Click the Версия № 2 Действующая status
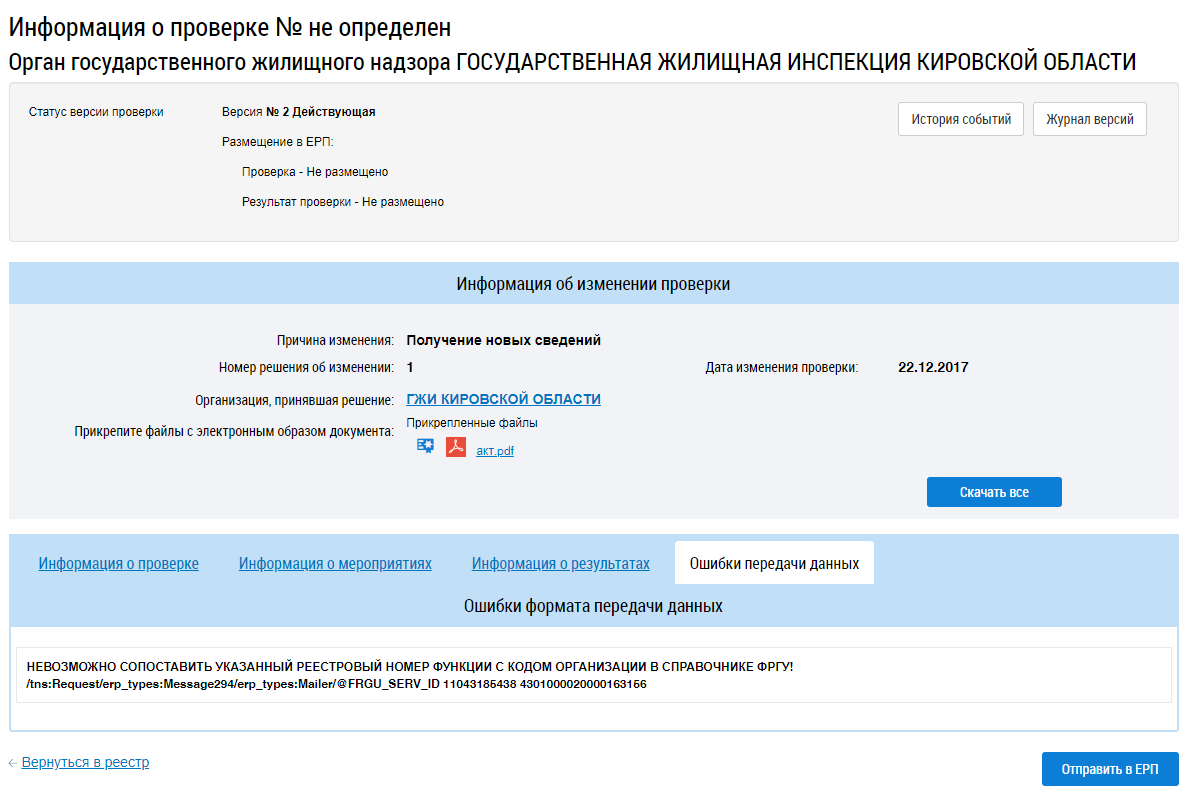The height and width of the screenshot is (804, 1188). click(299, 111)
